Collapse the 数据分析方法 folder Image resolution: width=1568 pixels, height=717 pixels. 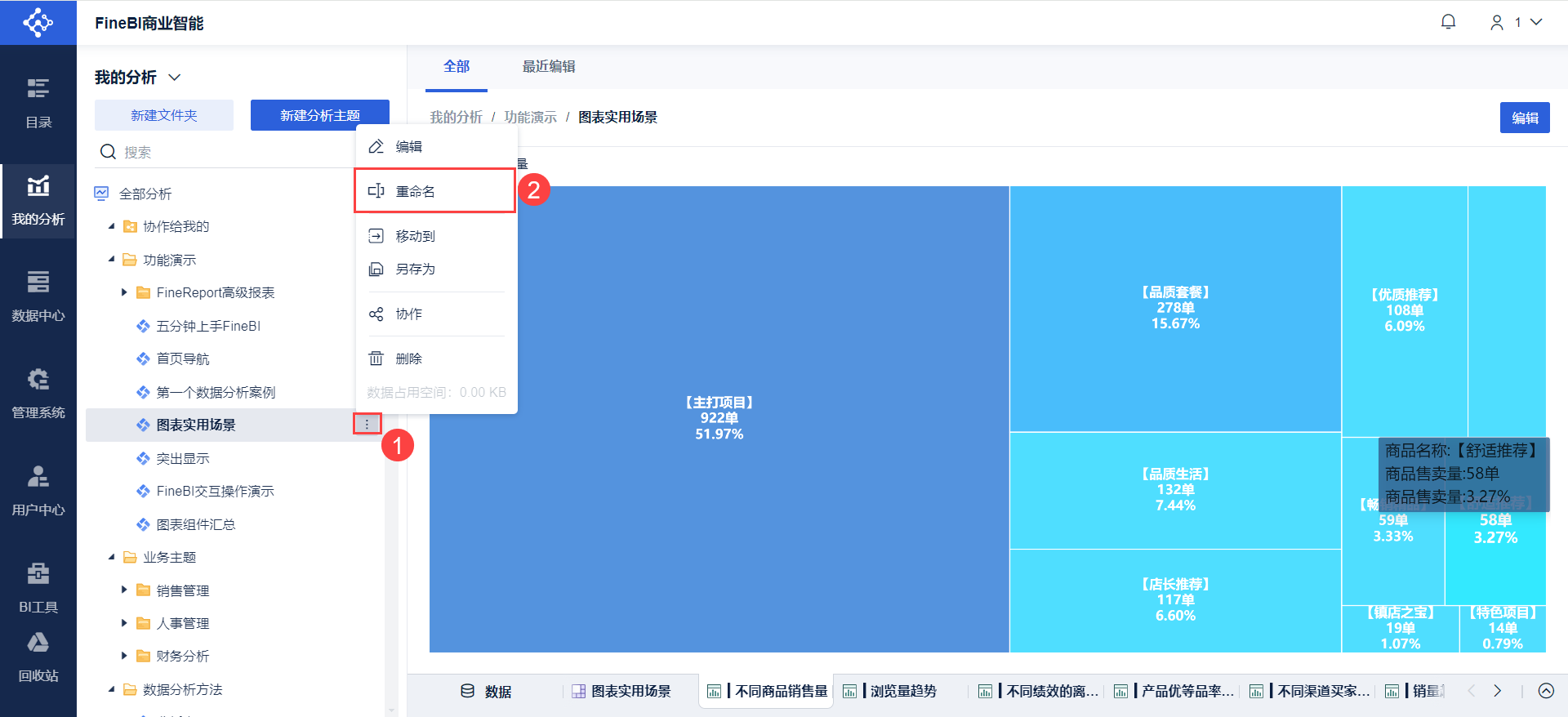(112, 689)
